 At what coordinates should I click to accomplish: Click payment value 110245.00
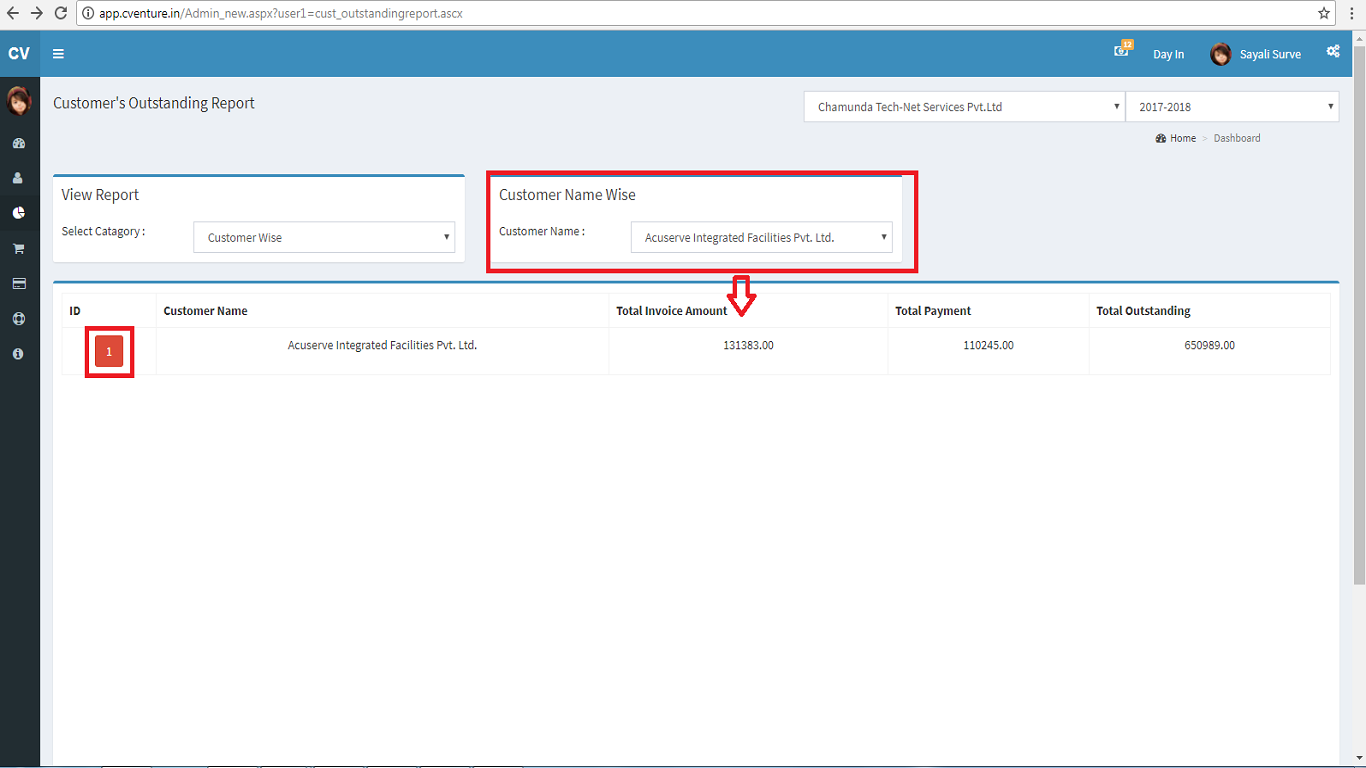(x=988, y=345)
